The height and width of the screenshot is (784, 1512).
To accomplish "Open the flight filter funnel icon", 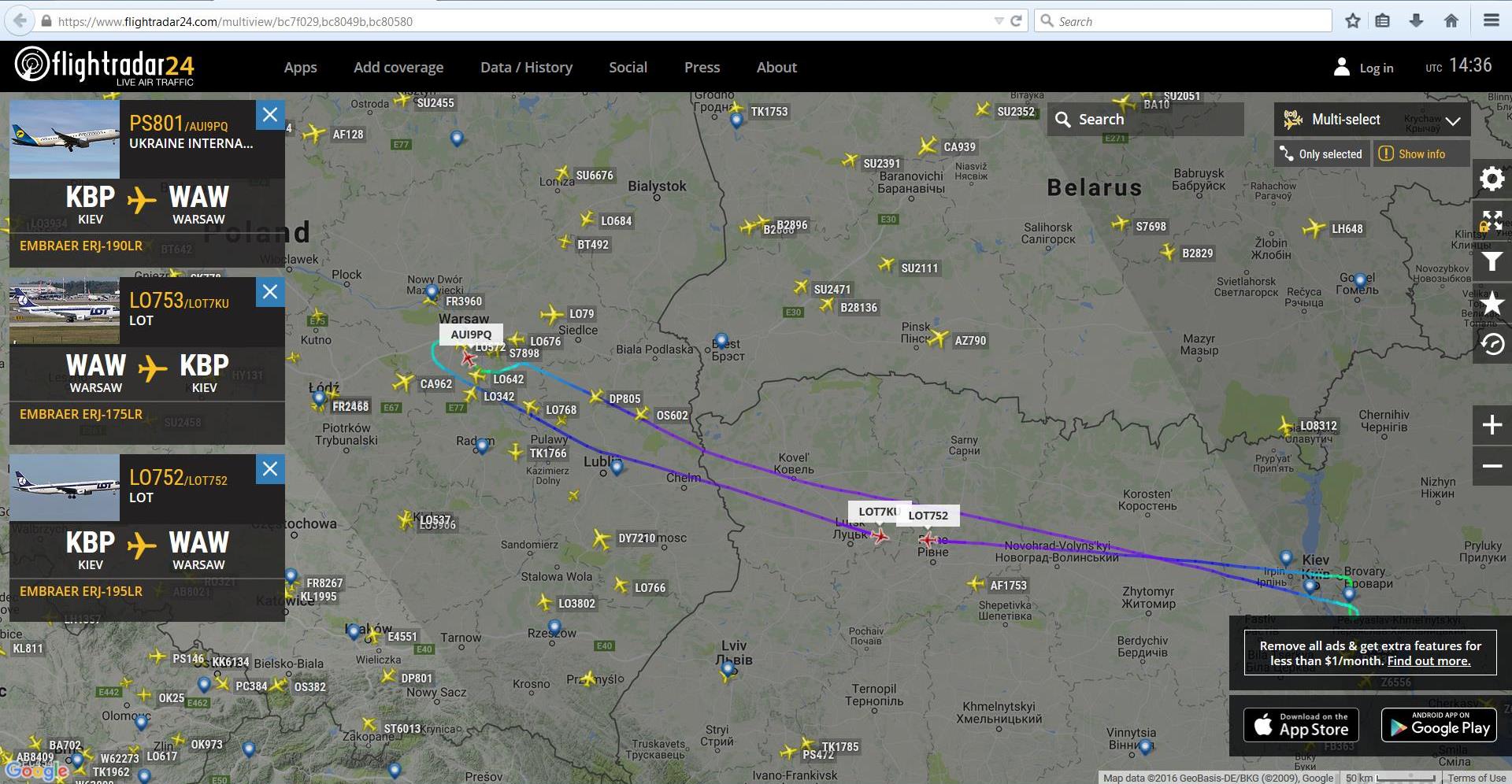I will (1492, 262).
